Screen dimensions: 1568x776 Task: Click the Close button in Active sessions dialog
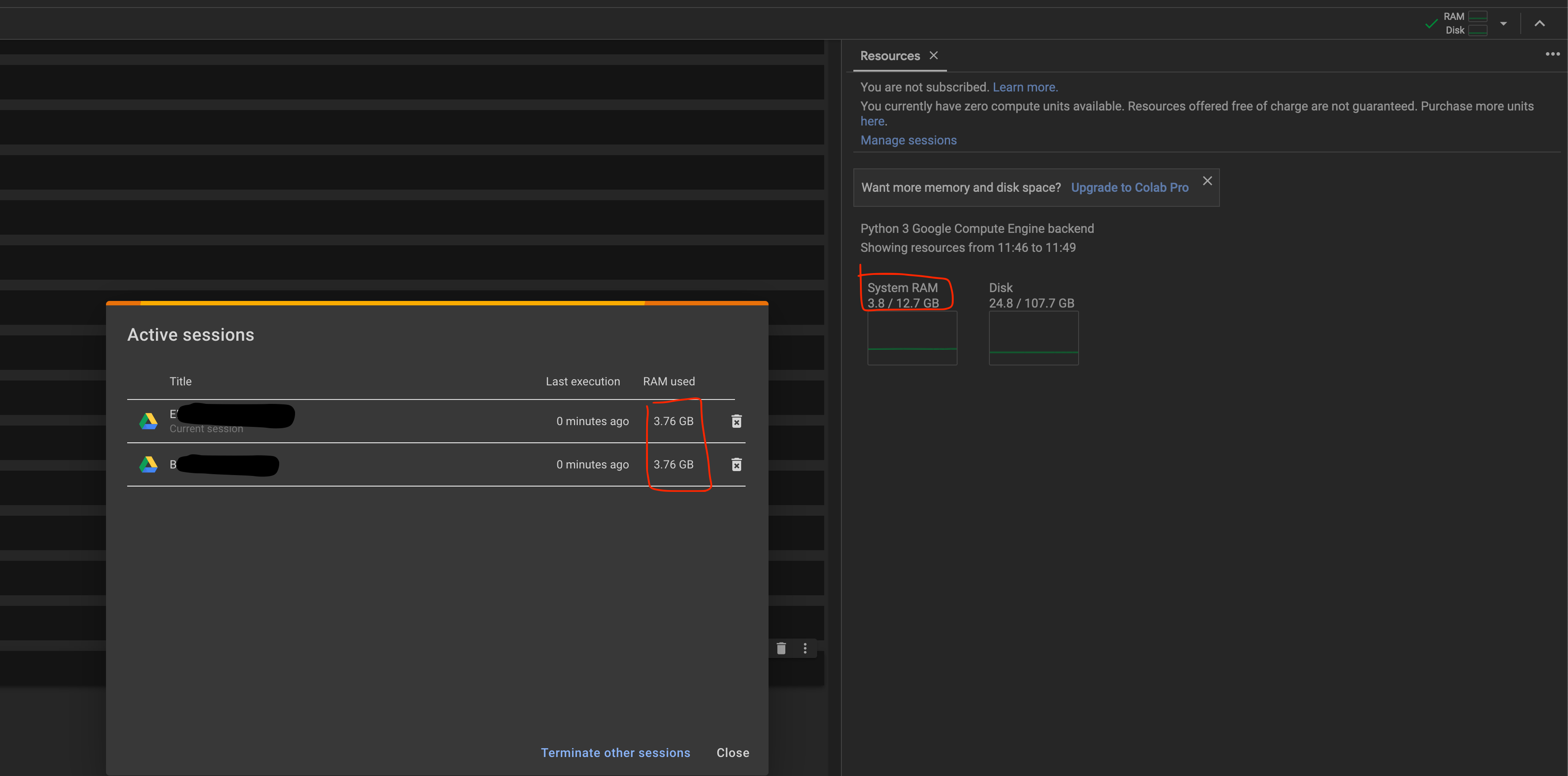[732, 752]
